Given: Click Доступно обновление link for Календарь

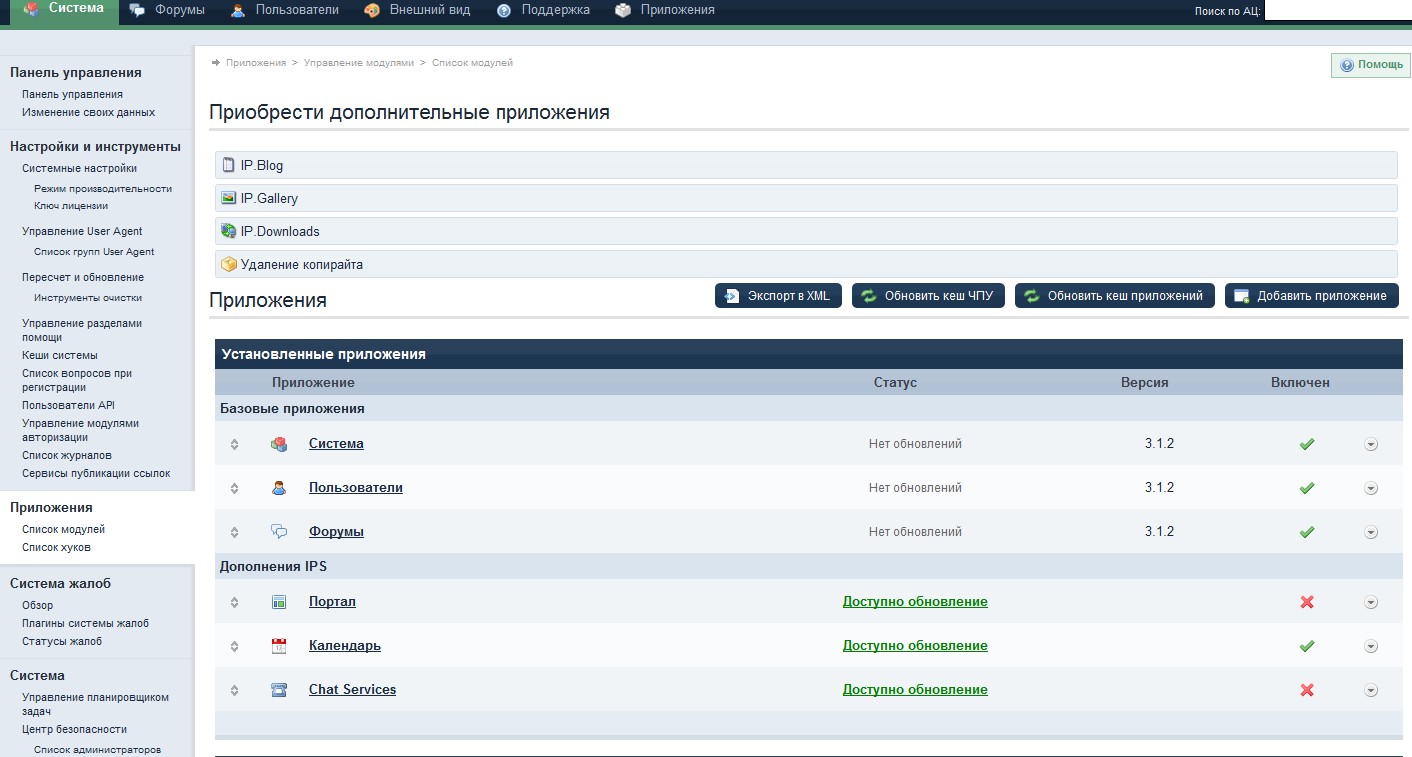Looking at the screenshot, I should click(x=915, y=646).
